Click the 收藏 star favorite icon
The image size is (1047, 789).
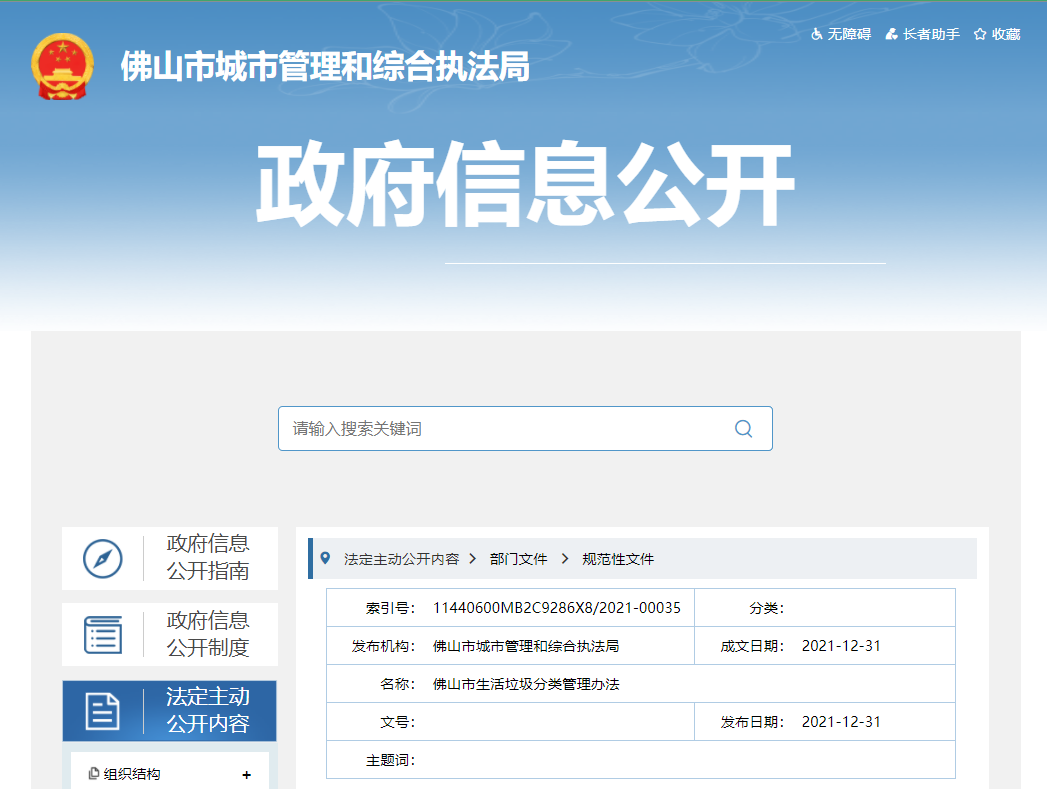[980, 34]
